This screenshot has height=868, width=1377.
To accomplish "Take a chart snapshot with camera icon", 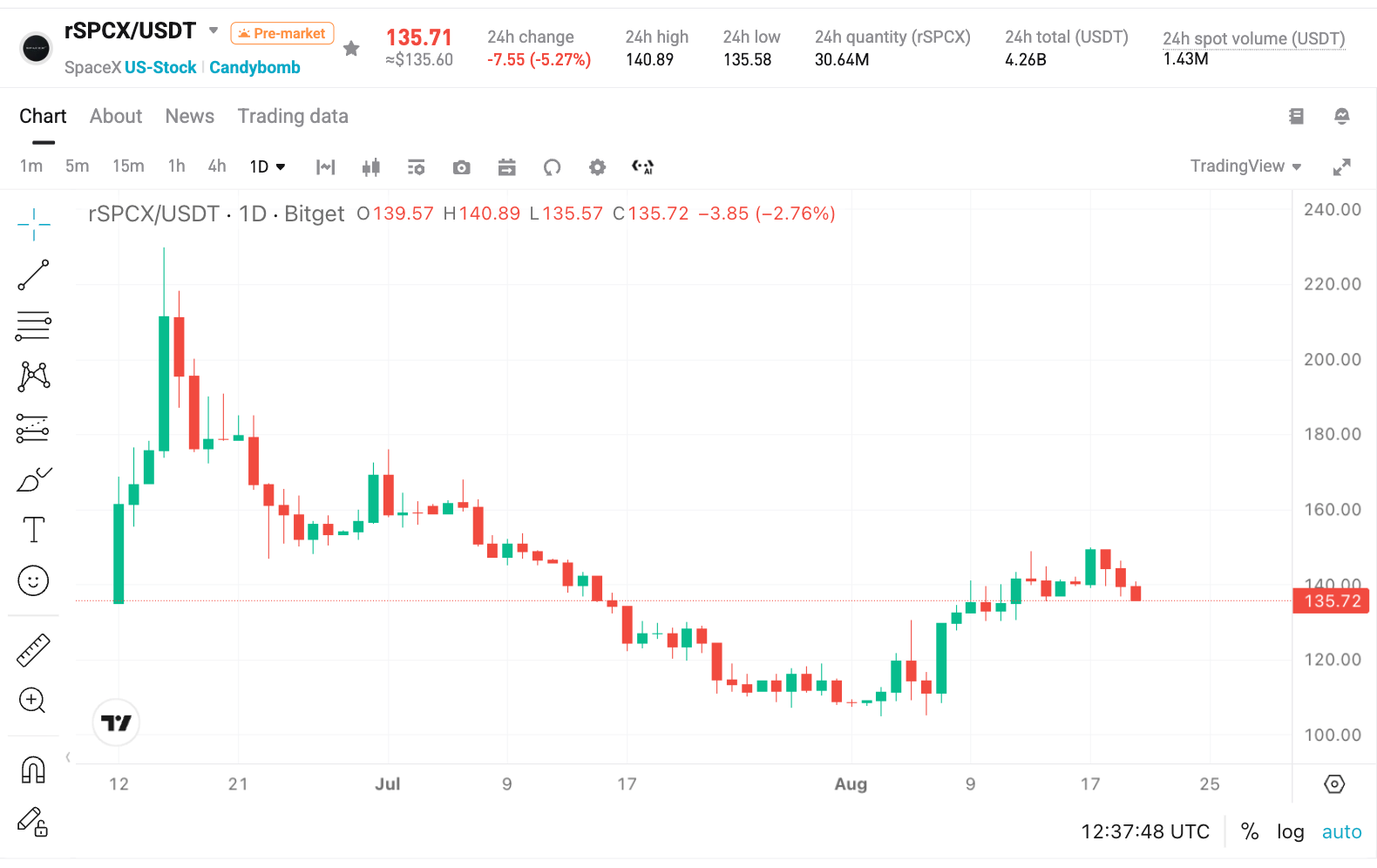I will (462, 167).
